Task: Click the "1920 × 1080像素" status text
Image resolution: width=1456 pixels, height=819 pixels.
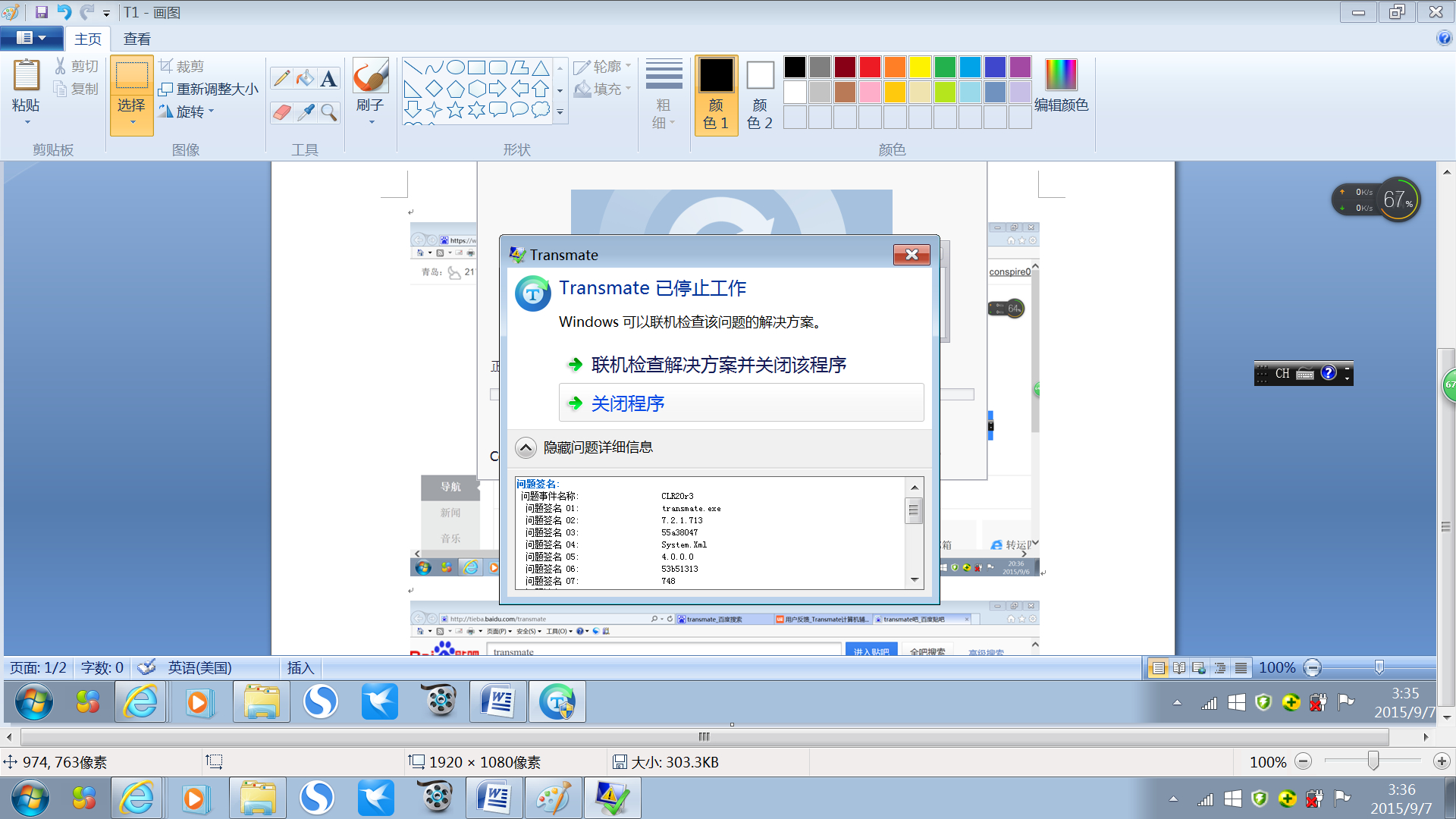Action: pos(485,762)
